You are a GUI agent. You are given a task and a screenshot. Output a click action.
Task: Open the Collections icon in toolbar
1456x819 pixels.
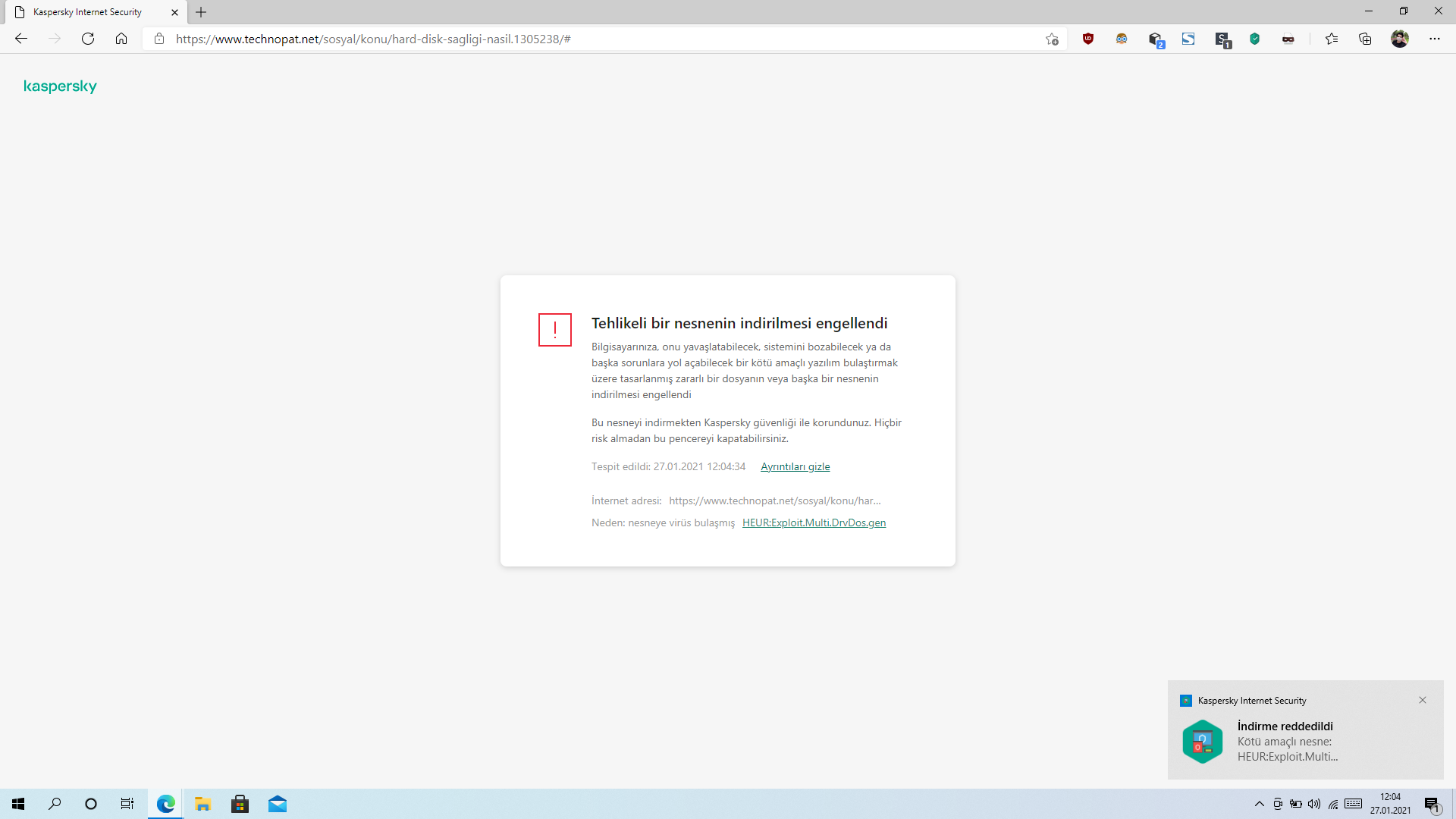[x=1365, y=39]
